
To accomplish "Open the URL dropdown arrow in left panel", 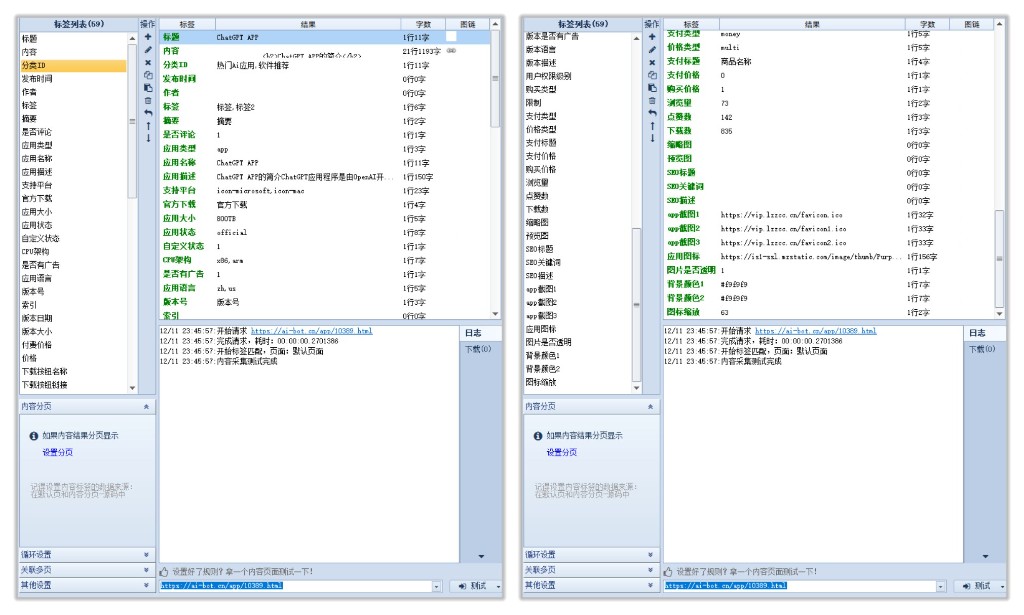I will pyautogui.click(x=436, y=586).
